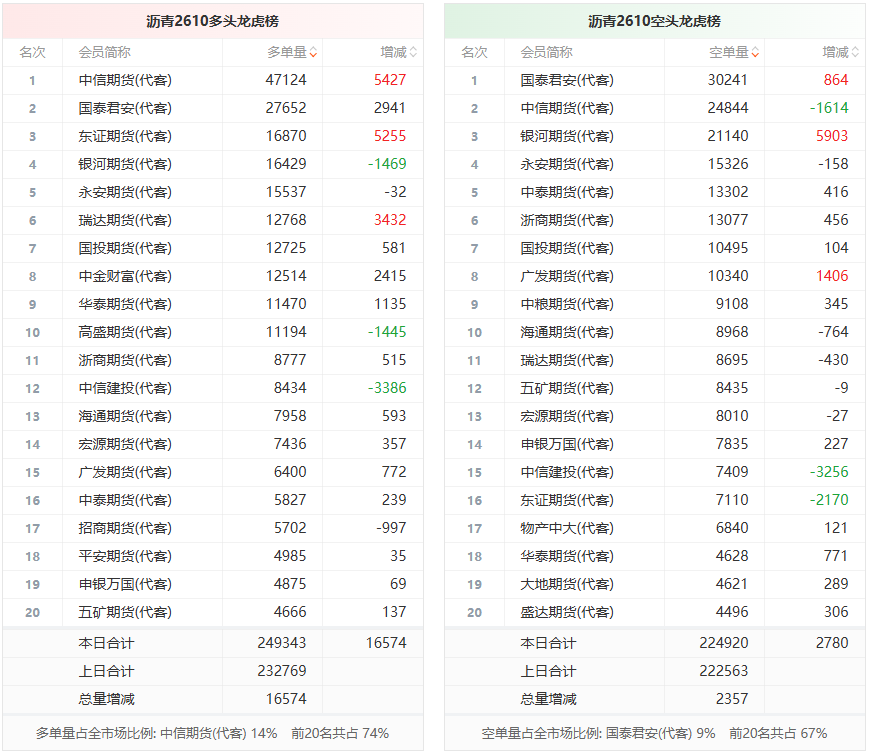Select 高盛期货(代客) in long rankings
Viewport: 869px width, 754px height.
[x=125, y=332]
